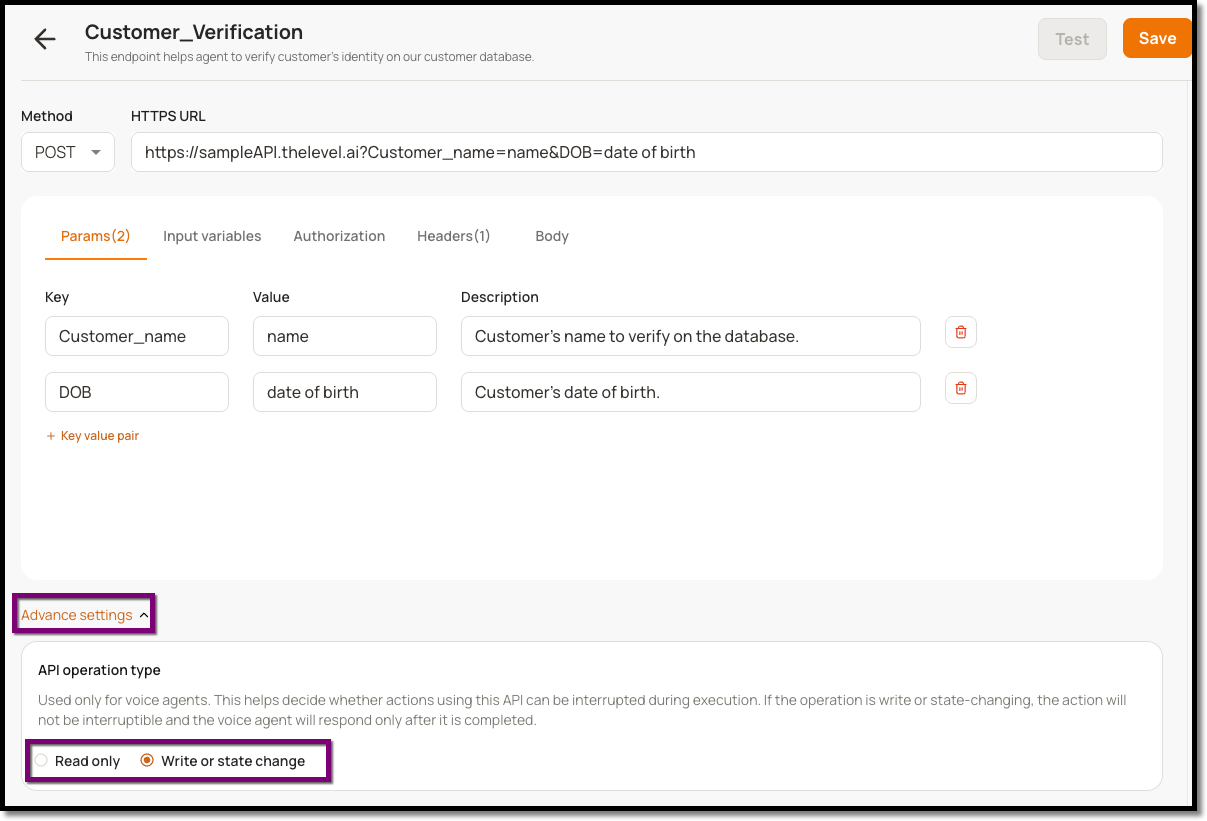Switch to the Headers(1) tab
The image size is (1207, 821).
click(454, 237)
